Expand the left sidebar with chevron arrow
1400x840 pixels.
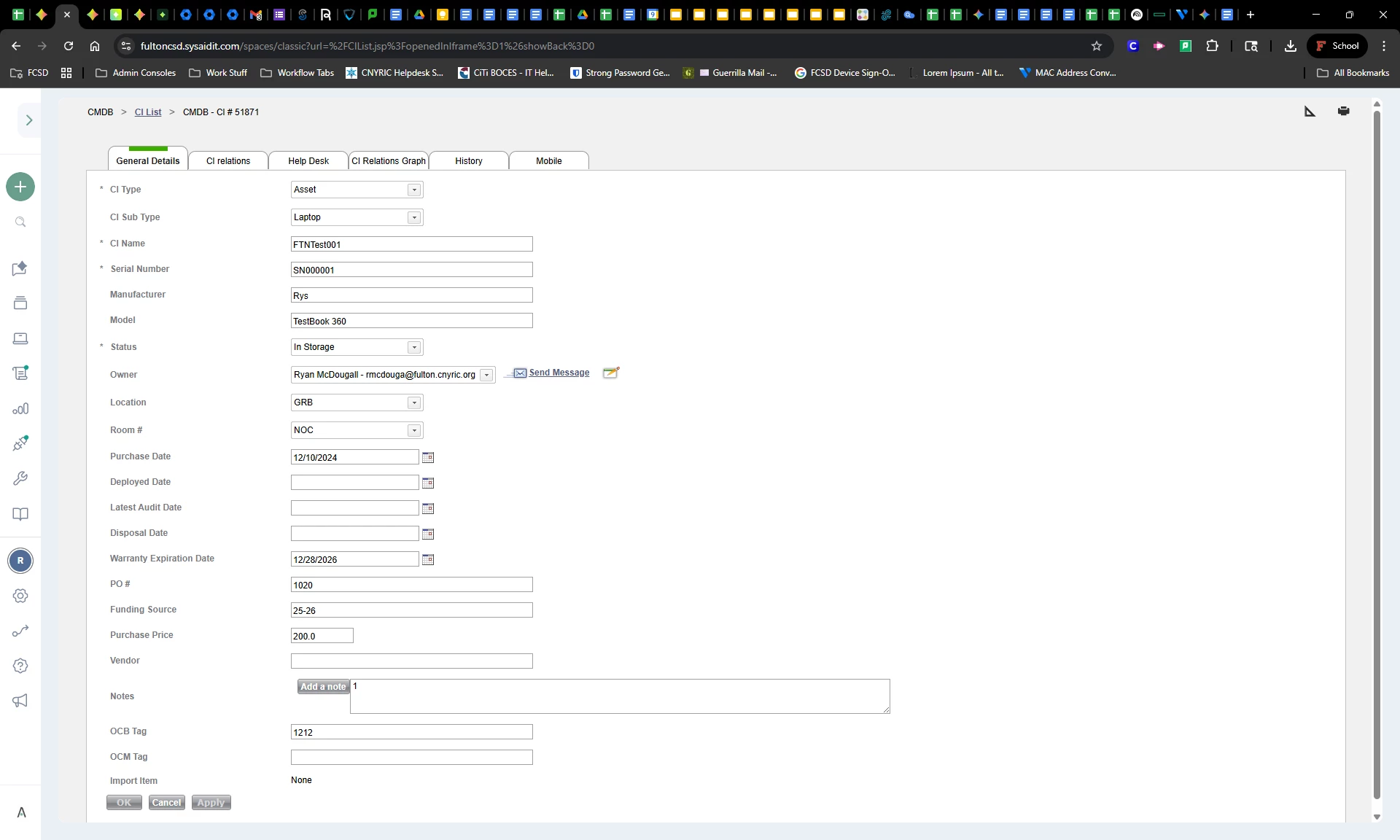(x=29, y=120)
